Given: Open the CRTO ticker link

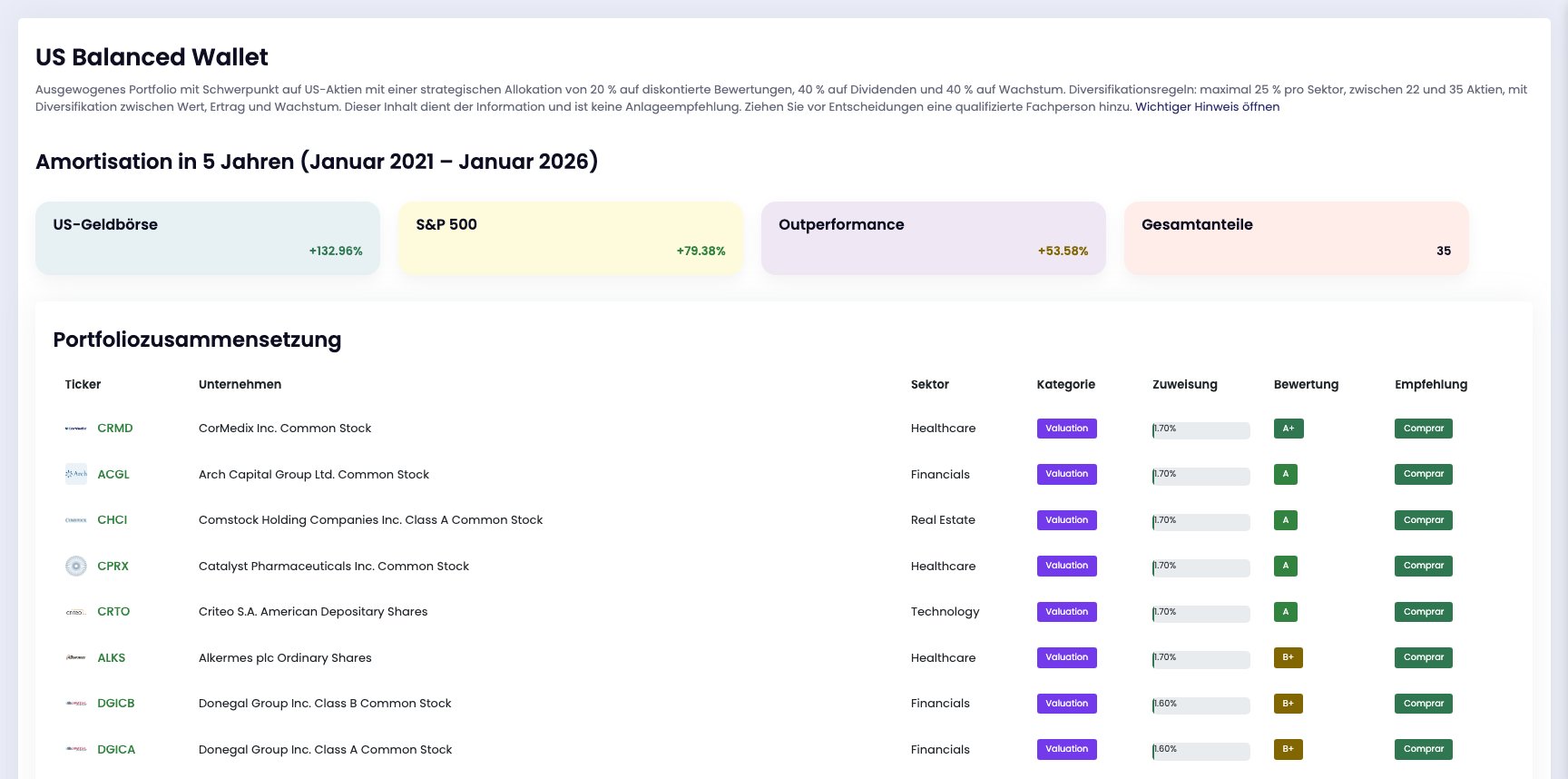Looking at the screenshot, I should (113, 612).
